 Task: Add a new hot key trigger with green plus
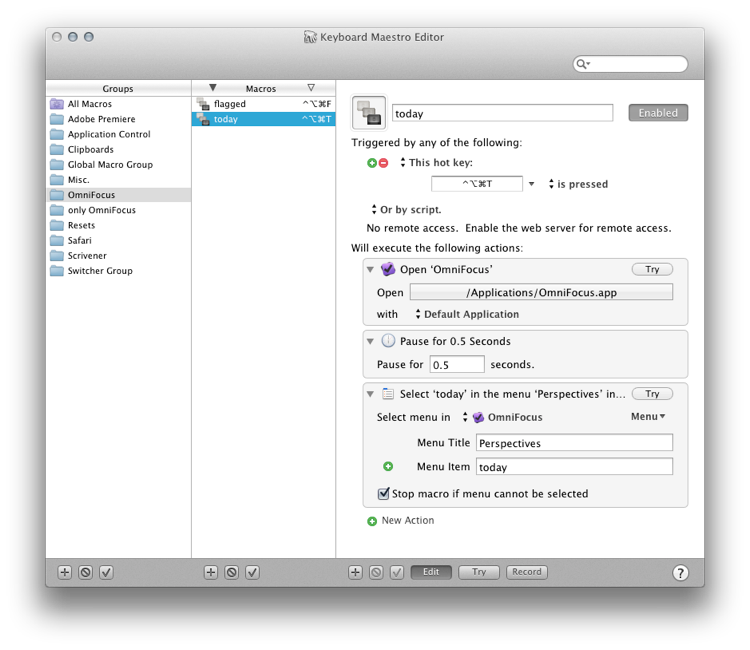point(372,163)
